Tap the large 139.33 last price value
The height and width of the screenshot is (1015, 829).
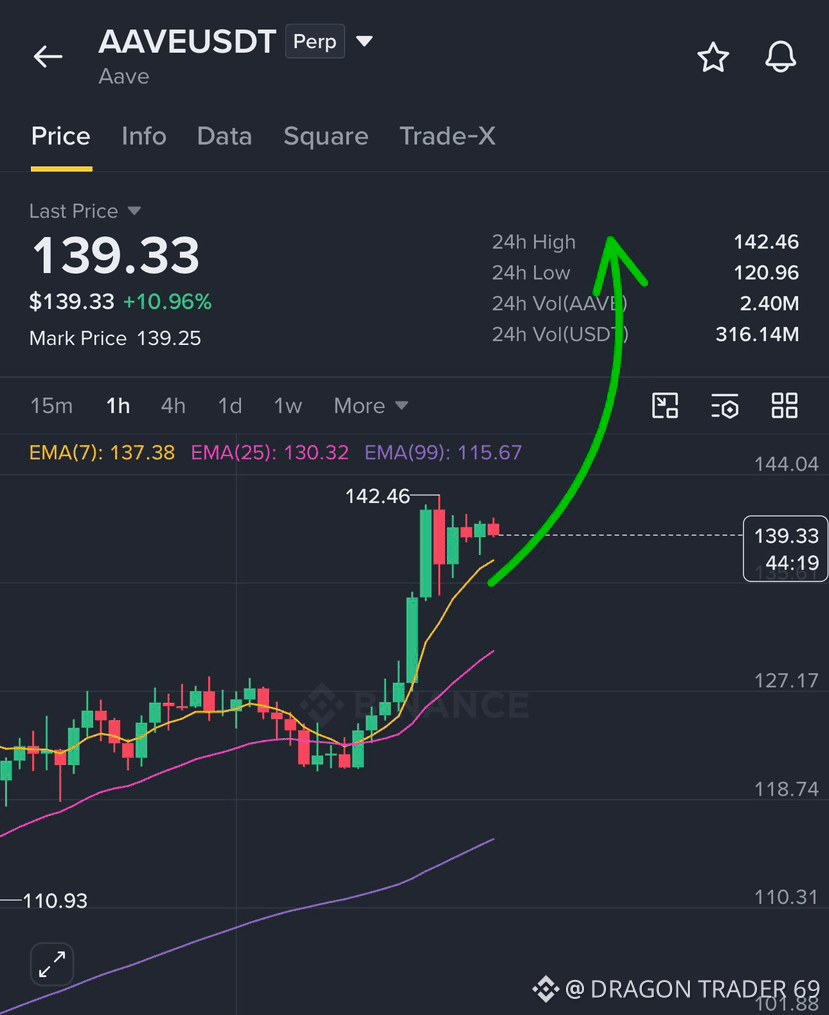(x=116, y=256)
